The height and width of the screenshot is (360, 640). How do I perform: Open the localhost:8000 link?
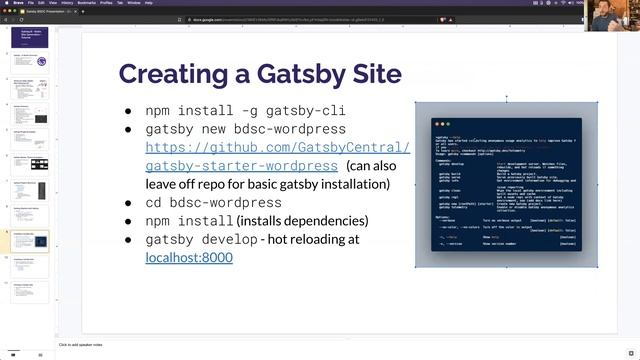click(x=189, y=258)
